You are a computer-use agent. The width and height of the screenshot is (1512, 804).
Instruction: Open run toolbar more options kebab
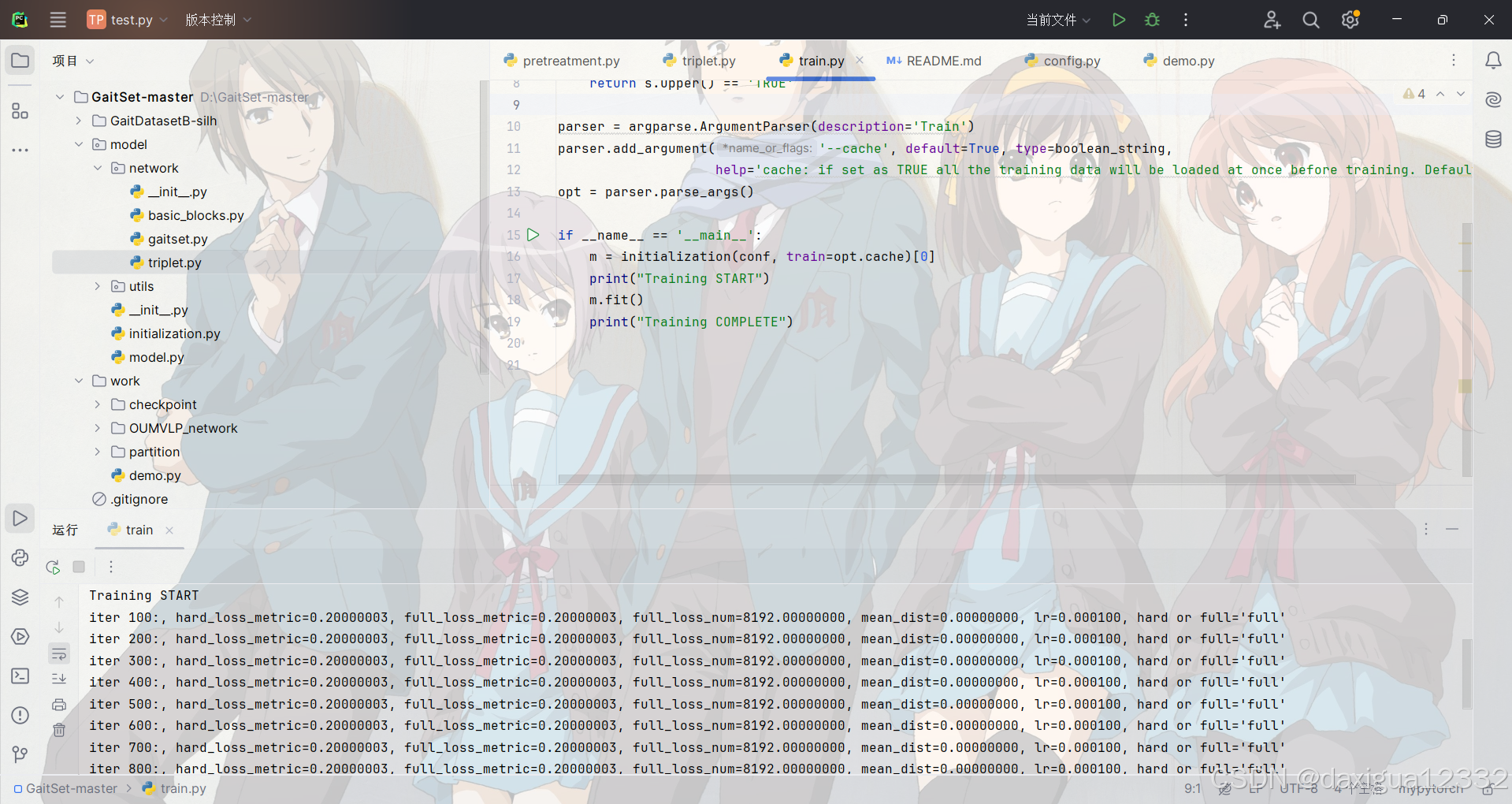point(111,567)
